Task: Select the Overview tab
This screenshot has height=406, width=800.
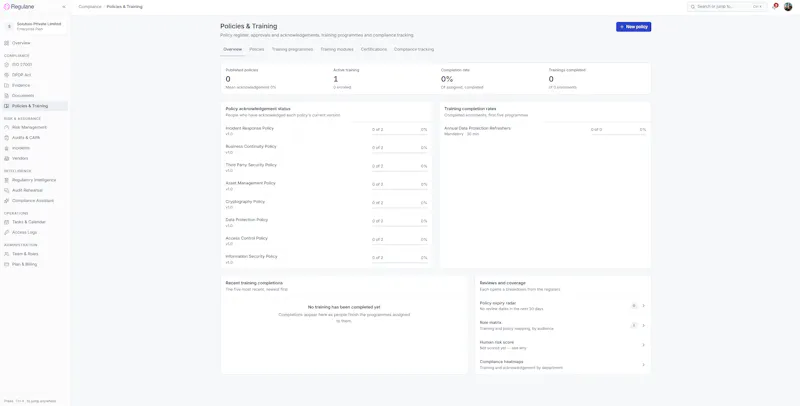Action: pyautogui.click(x=232, y=49)
